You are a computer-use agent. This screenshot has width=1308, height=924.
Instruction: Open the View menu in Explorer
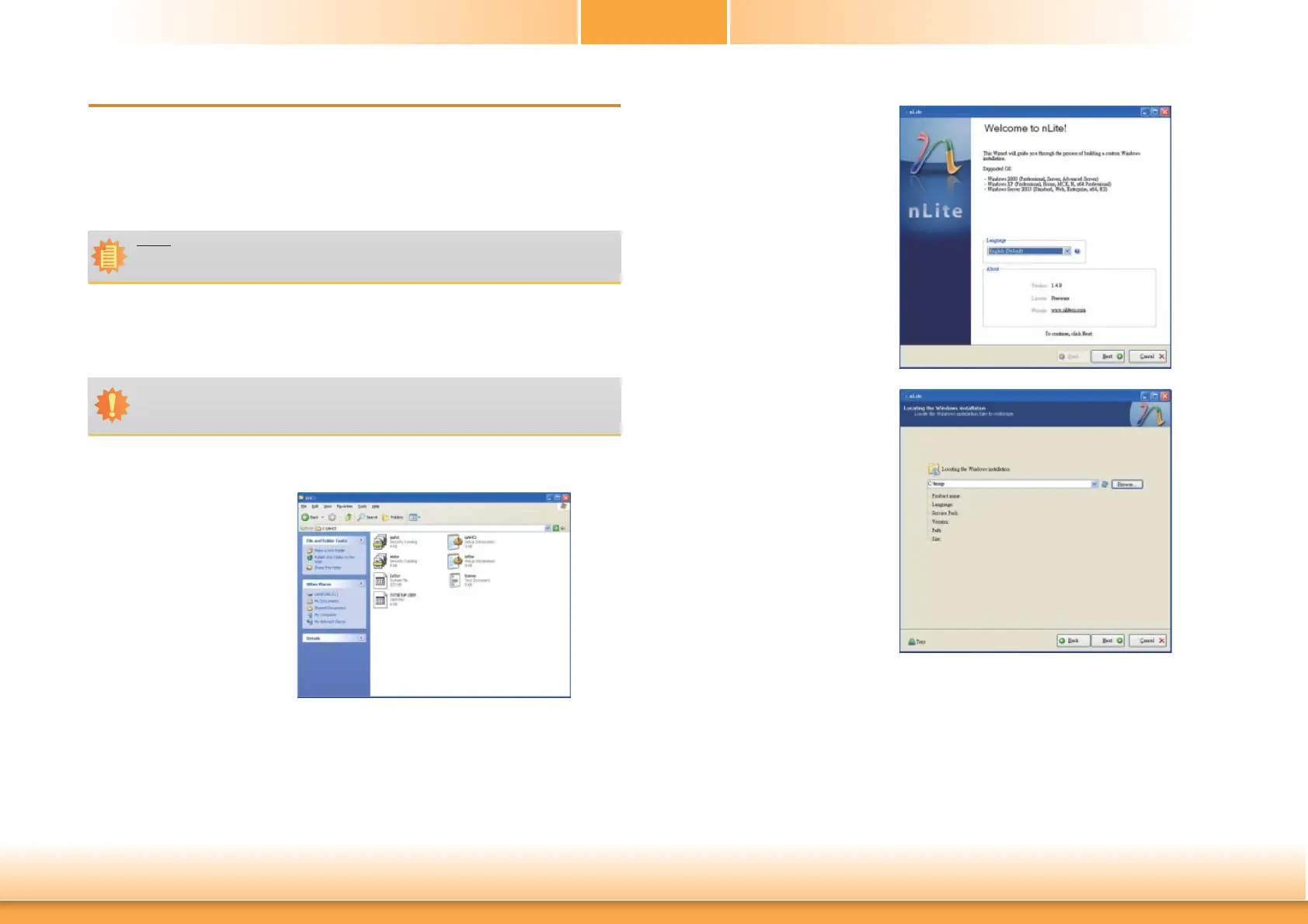[x=328, y=506]
